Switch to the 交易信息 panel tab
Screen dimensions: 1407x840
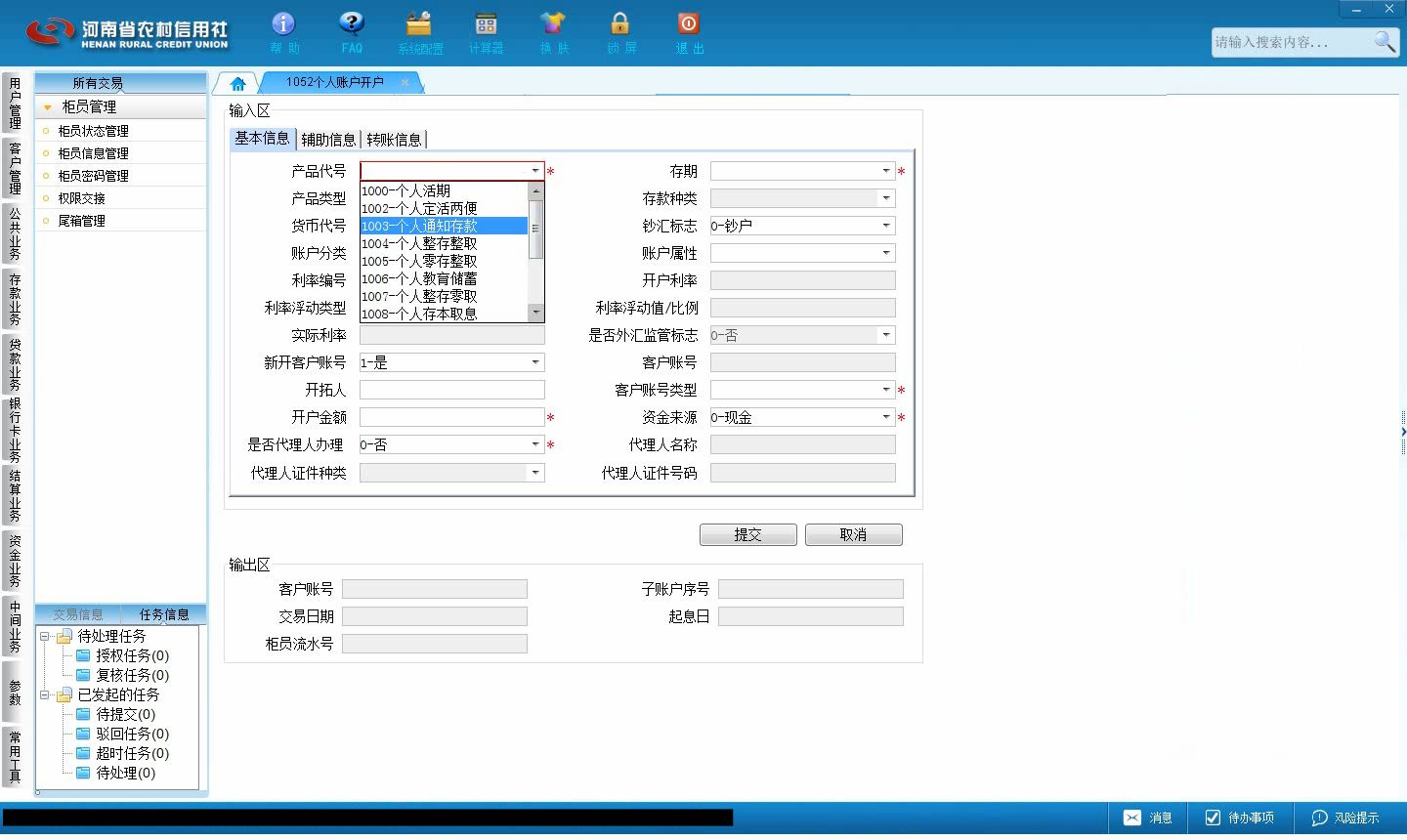[x=78, y=614]
